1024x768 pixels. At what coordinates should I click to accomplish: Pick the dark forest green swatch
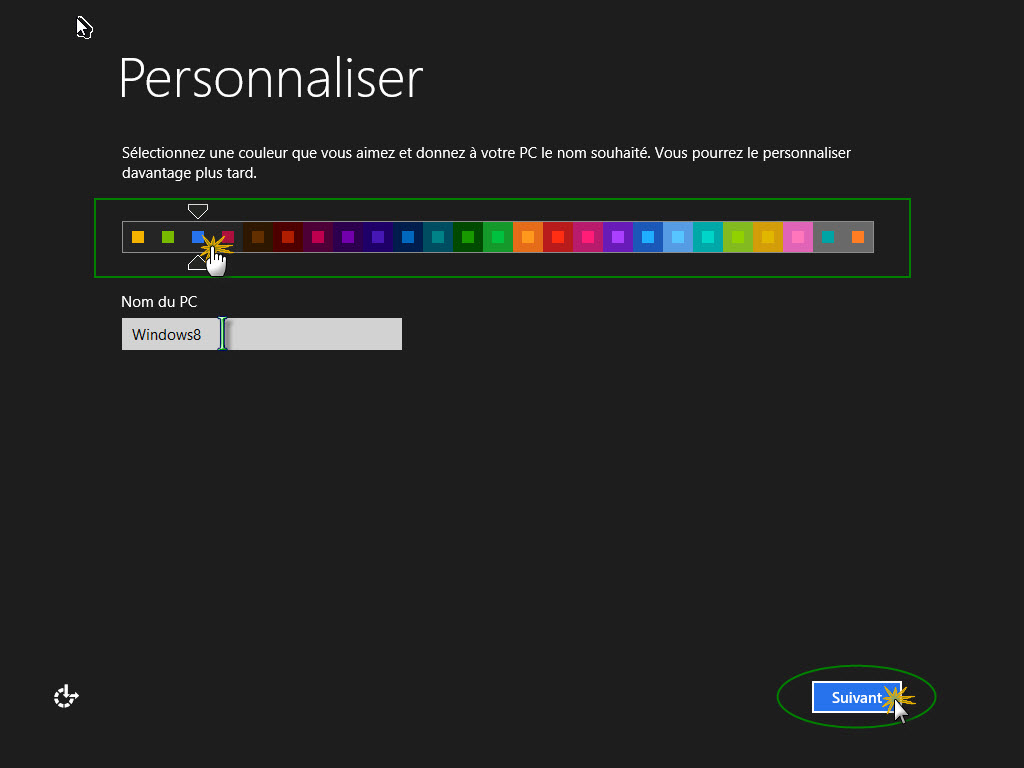click(468, 237)
